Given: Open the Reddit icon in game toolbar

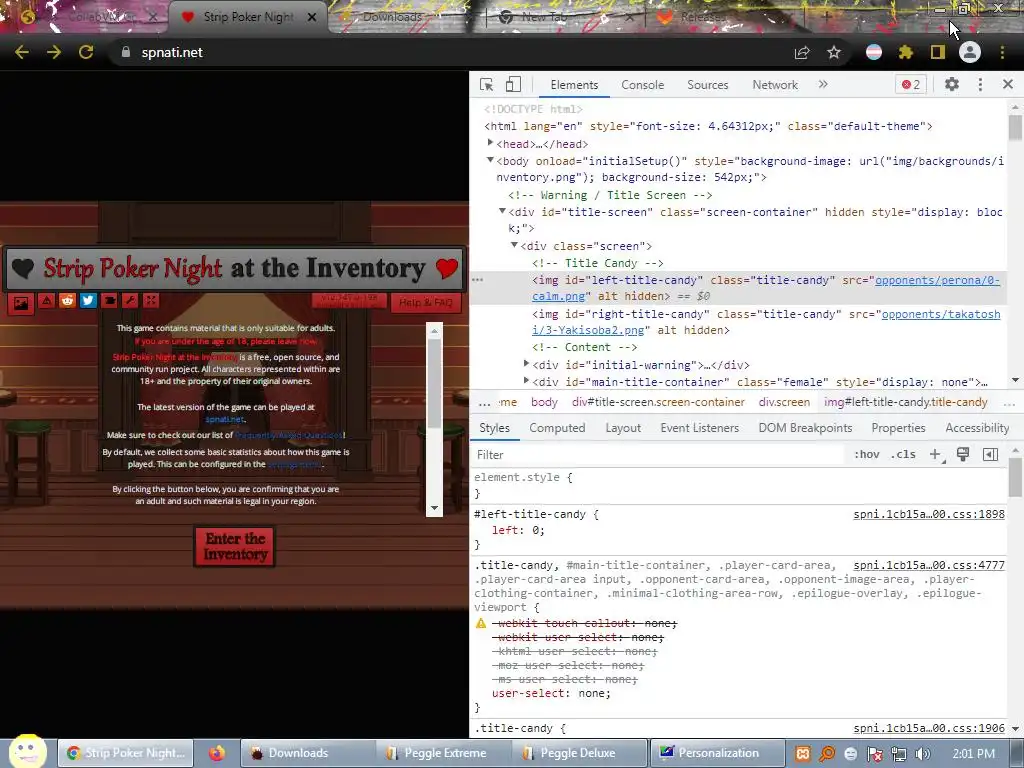Looking at the screenshot, I should coord(67,300).
